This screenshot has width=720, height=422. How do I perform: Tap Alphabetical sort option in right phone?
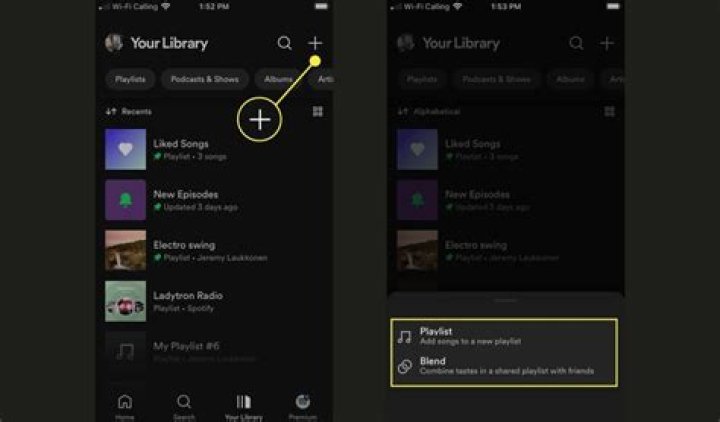pos(429,112)
